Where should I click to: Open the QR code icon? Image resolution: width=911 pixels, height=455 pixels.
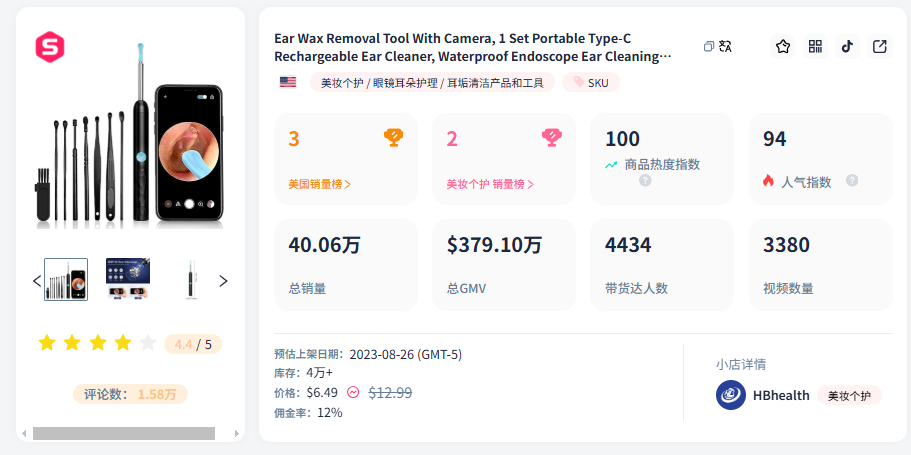tap(815, 47)
